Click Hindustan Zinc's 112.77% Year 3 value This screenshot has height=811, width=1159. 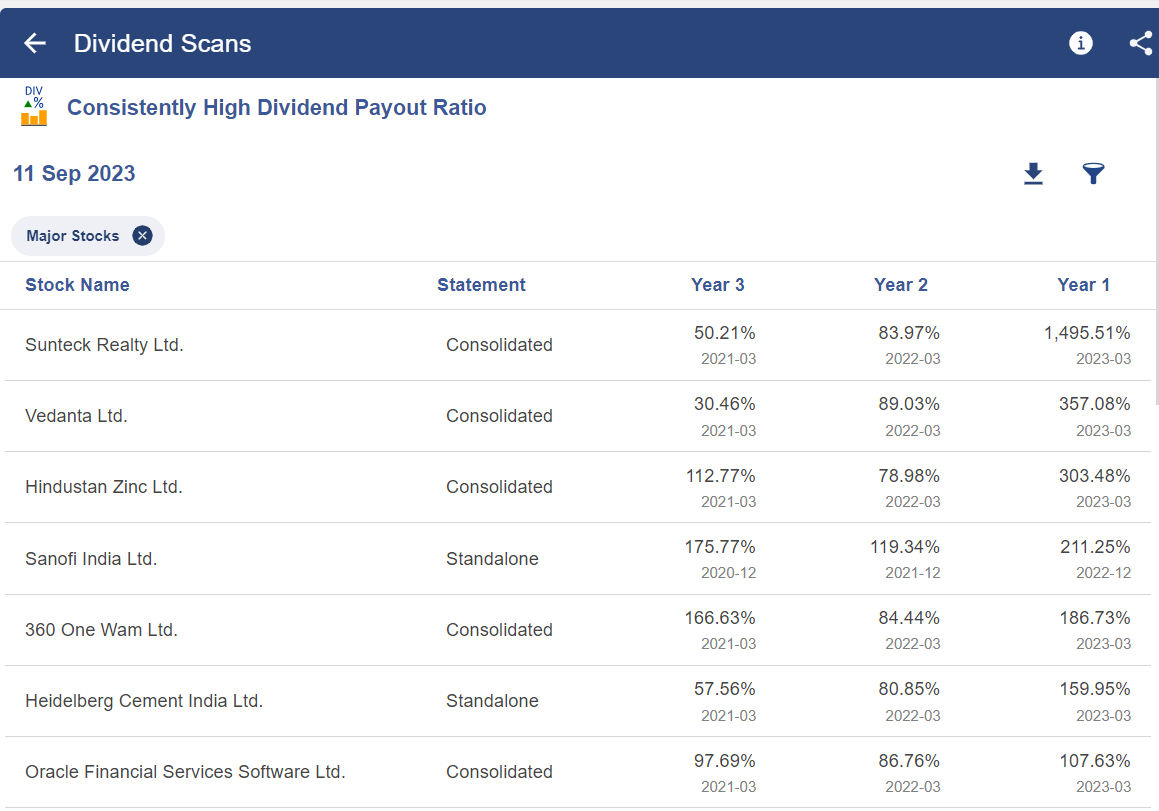tap(721, 476)
